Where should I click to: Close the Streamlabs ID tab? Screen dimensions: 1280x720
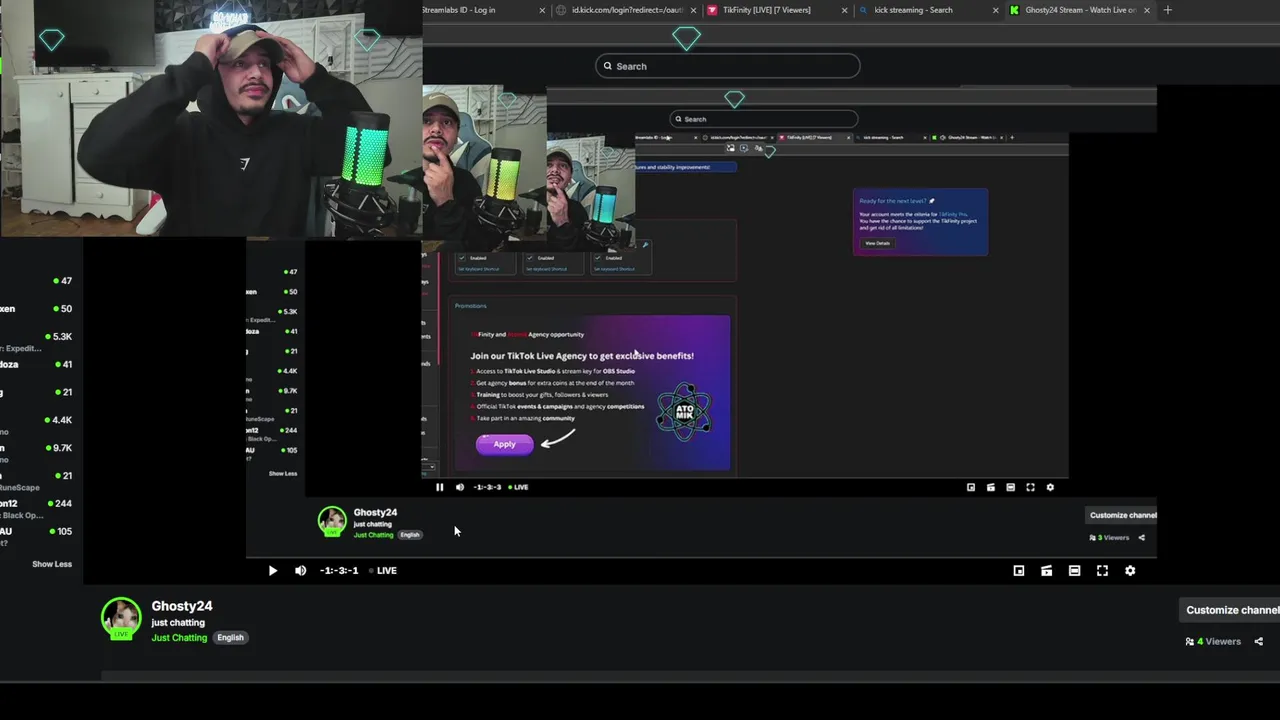pyautogui.click(x=542, y=10)
